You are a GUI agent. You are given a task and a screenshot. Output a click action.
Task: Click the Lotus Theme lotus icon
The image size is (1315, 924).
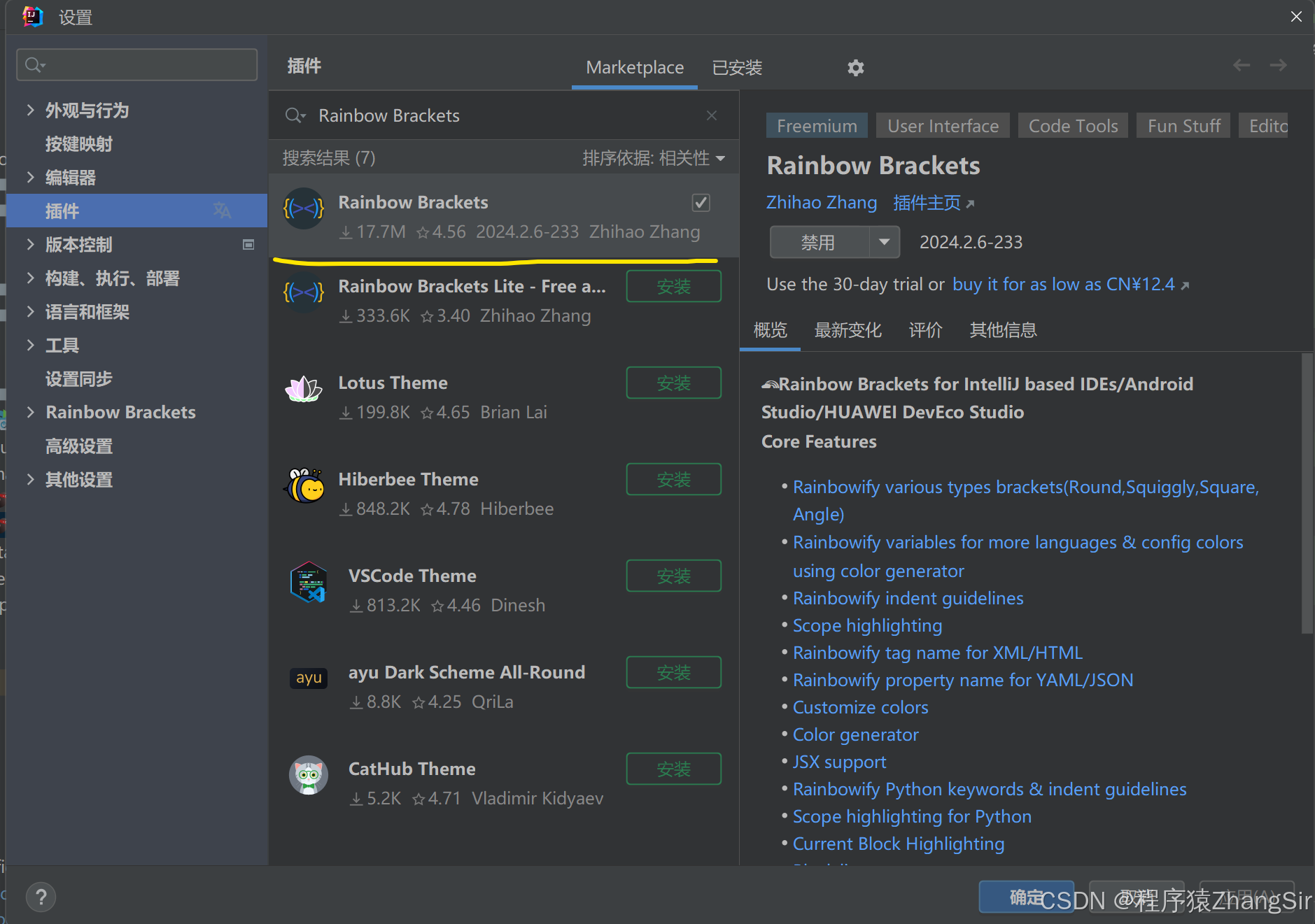click(x=304, y=389)
